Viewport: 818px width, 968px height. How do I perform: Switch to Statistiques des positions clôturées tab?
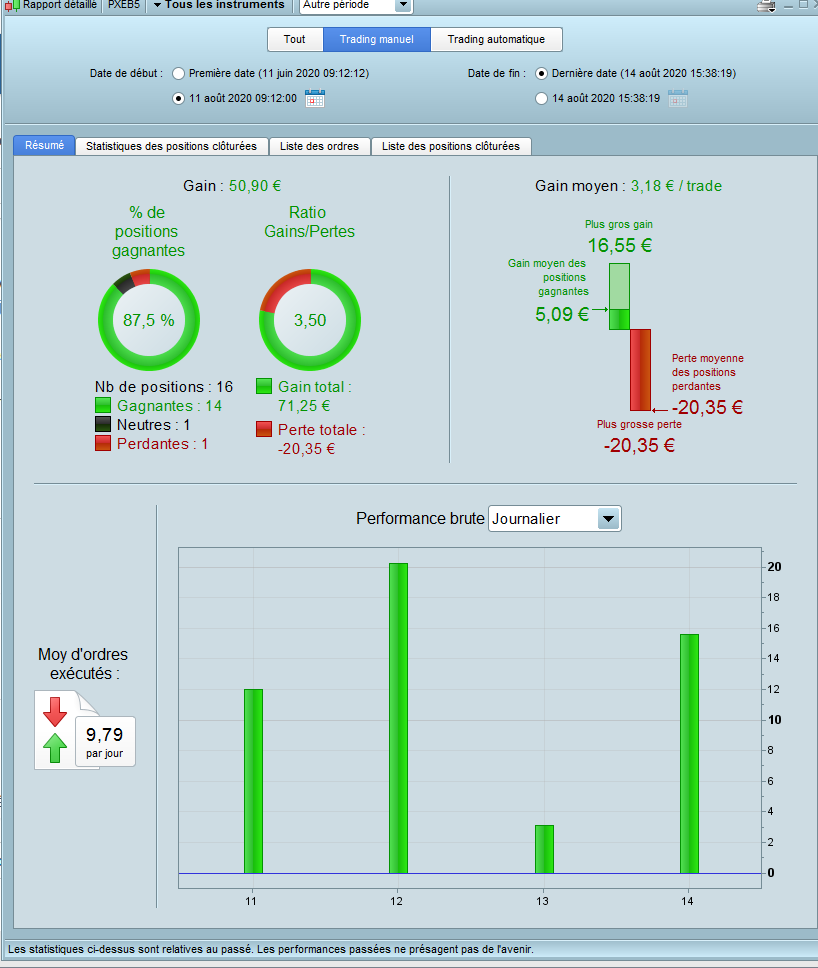coord(172,146)
